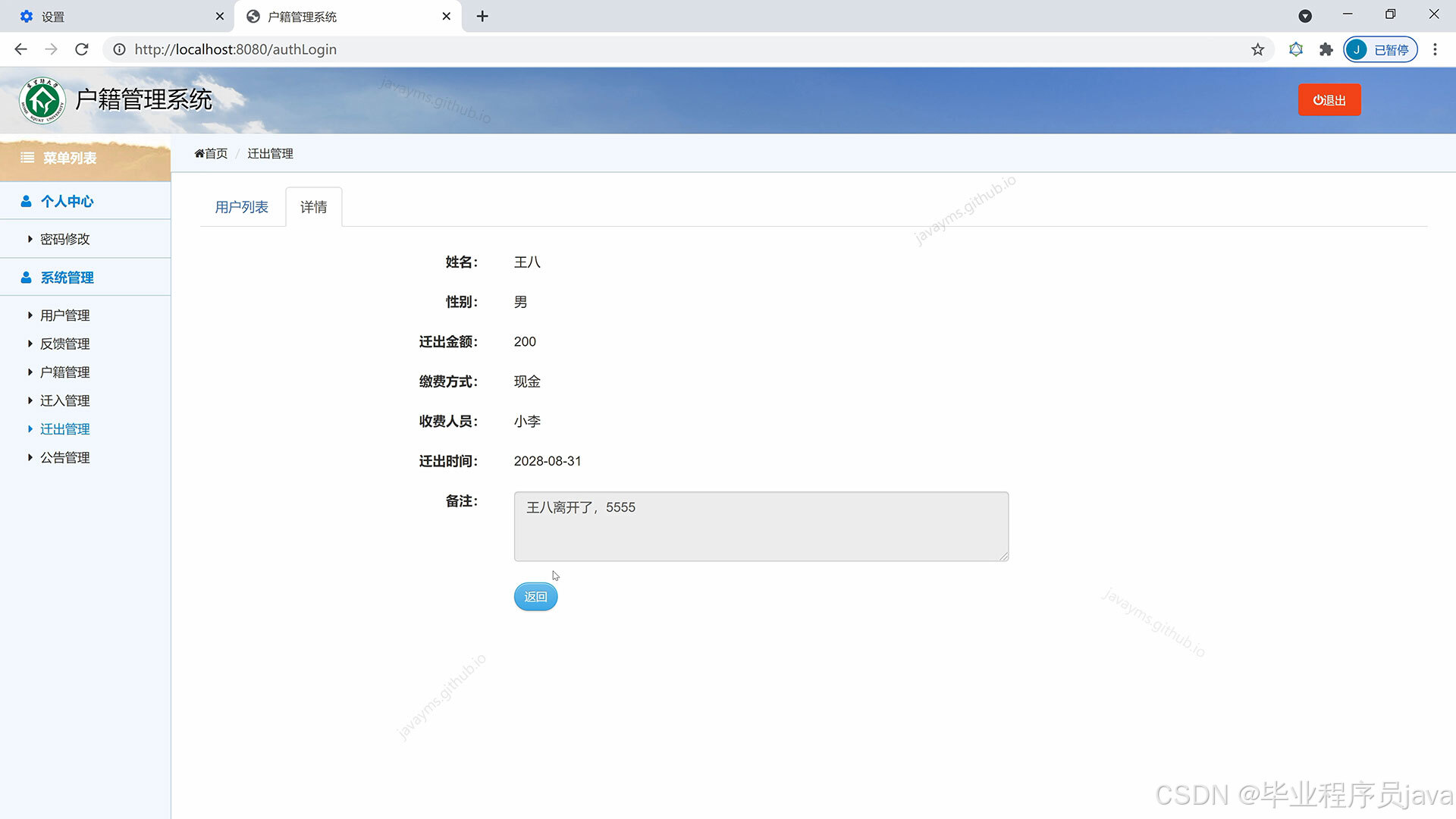Open the Chrome three-dot menu

tap(1435, 49)
